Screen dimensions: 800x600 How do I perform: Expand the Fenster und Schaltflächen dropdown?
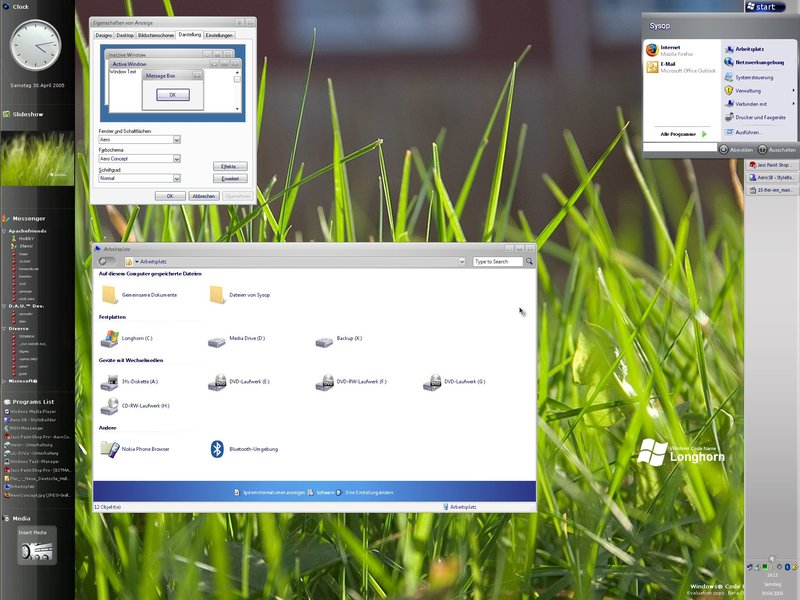(177, 140)
